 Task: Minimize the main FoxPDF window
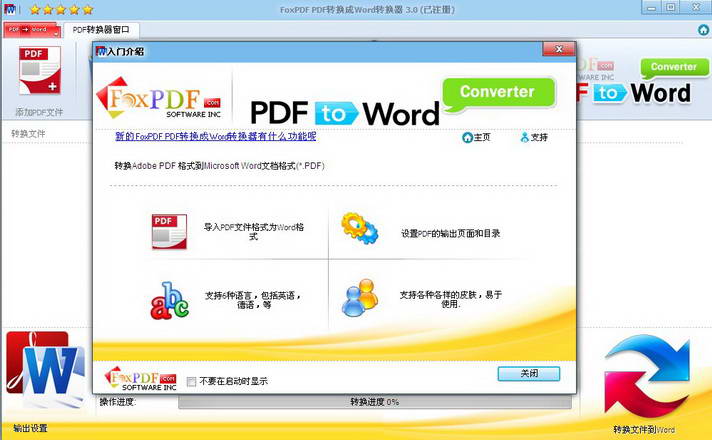click(653, 7)
